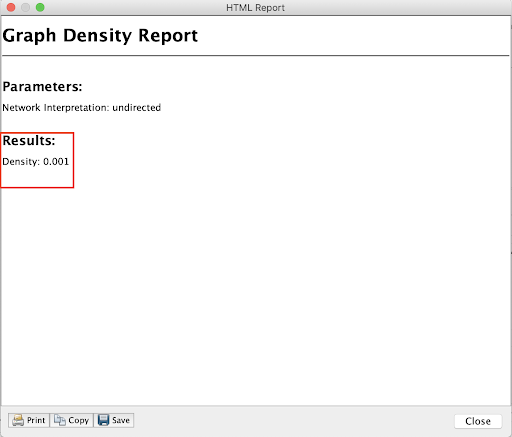Click the printer icon
The width and height of the screenshot is (512, 437).
pyautogui.click(x=18, y=420)
